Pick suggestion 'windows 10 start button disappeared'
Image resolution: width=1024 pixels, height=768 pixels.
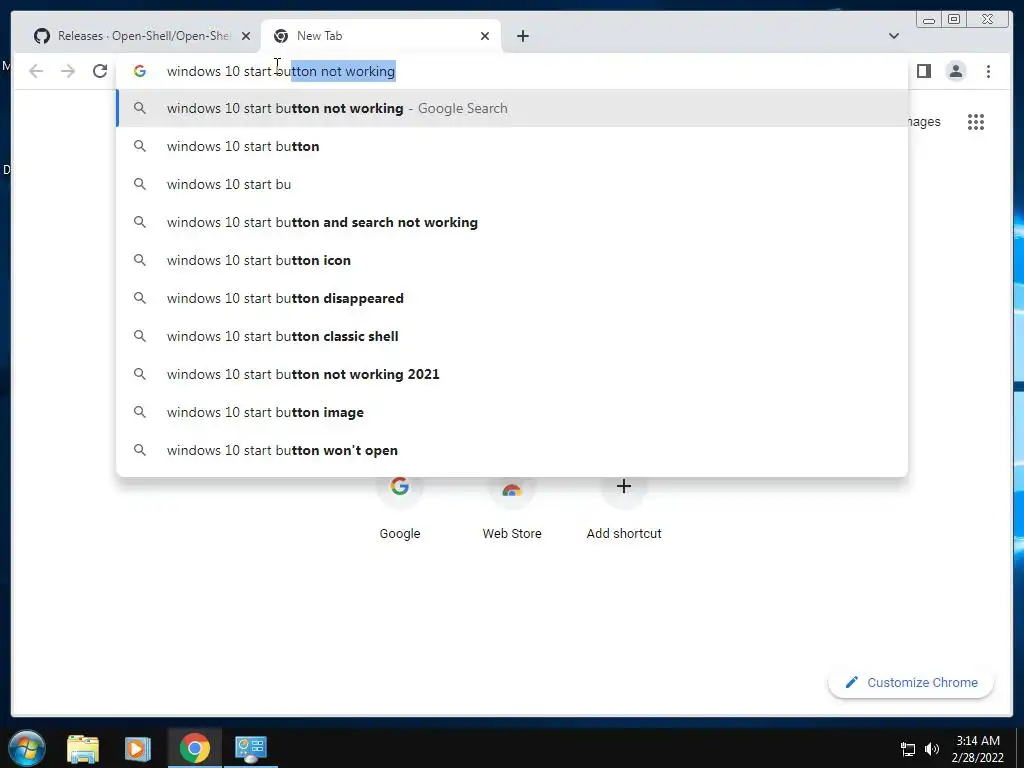pos(512,298)
